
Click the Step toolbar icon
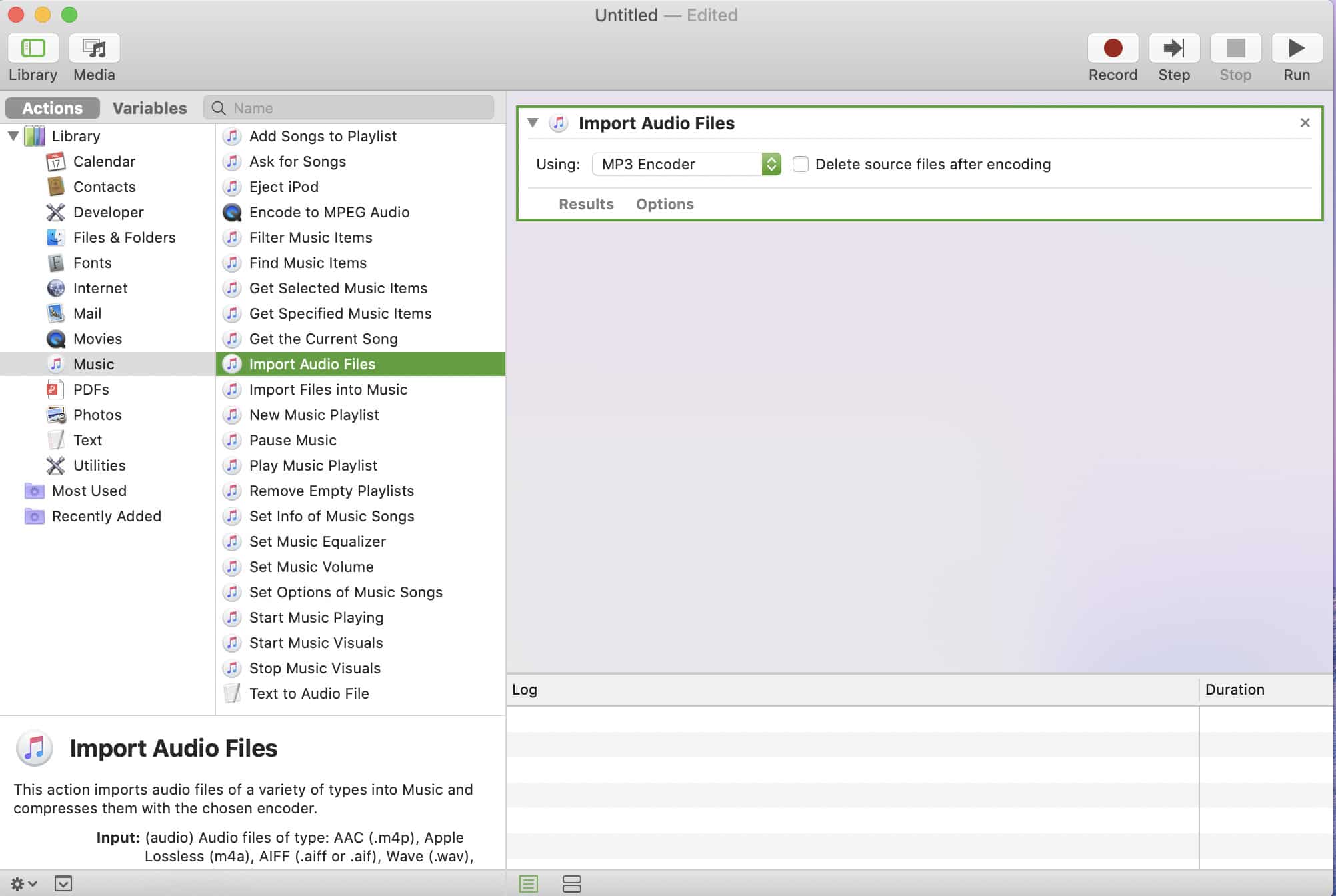(1173, 48)
